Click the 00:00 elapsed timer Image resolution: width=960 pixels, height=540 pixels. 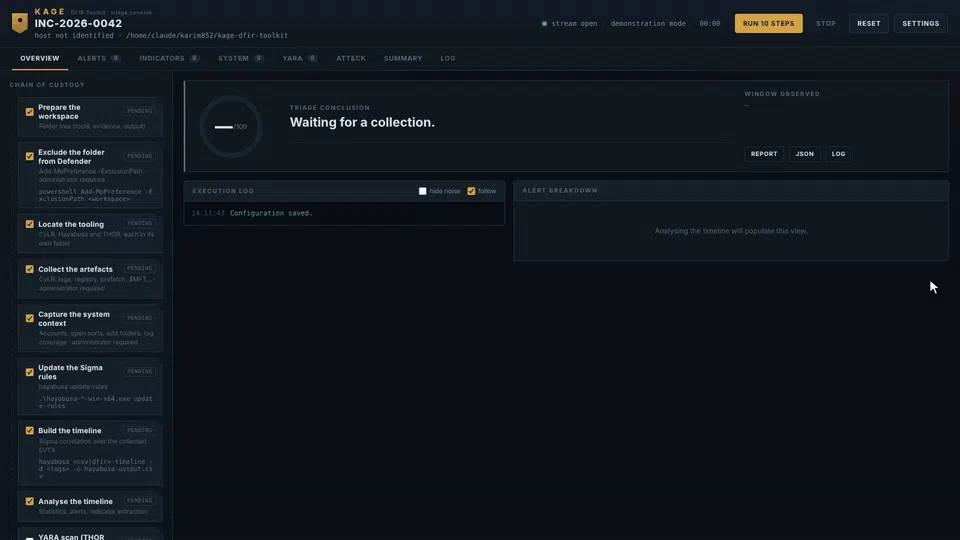[710, 24]
